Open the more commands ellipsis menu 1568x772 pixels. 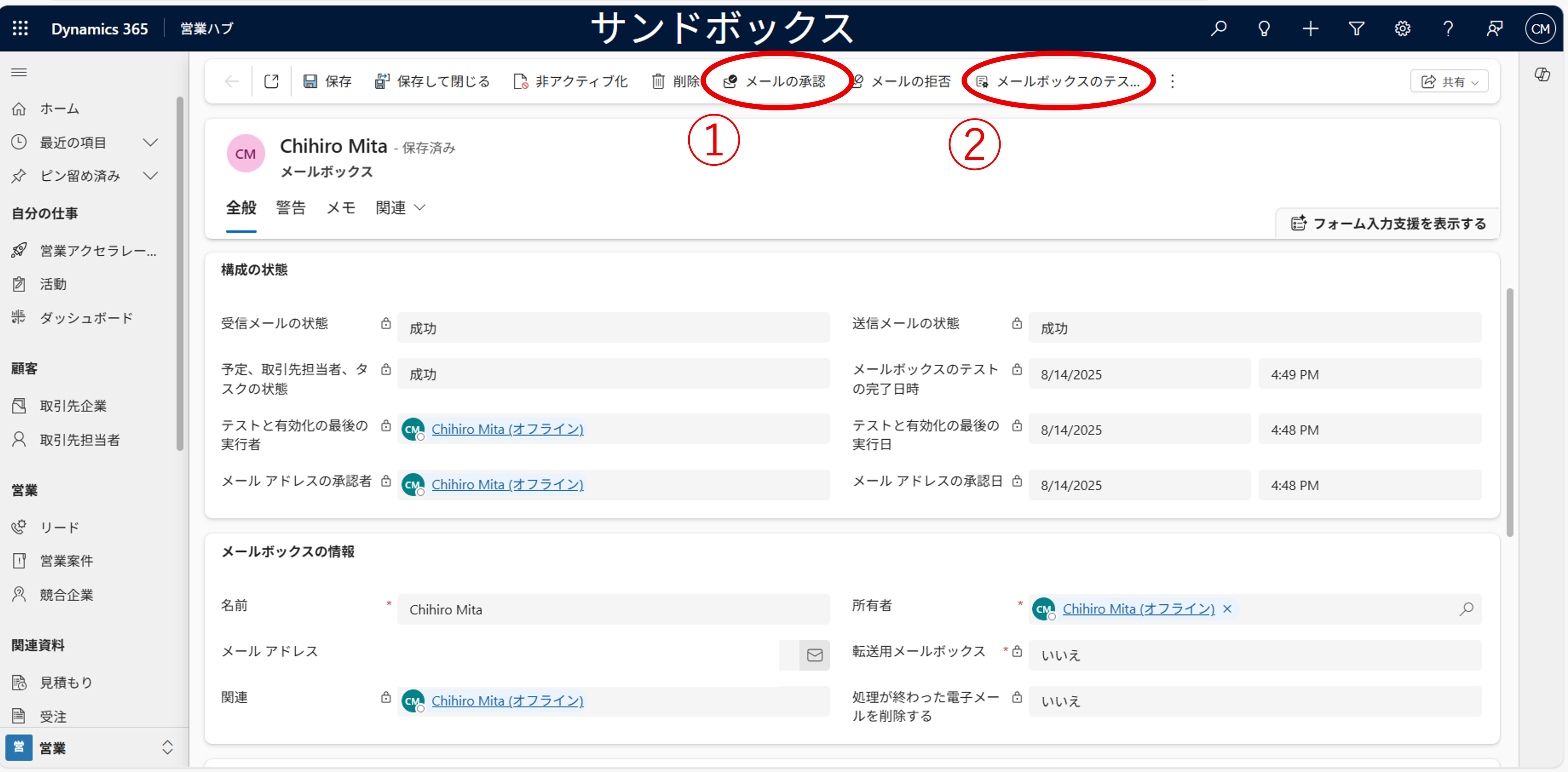[x=1172, y=81]
